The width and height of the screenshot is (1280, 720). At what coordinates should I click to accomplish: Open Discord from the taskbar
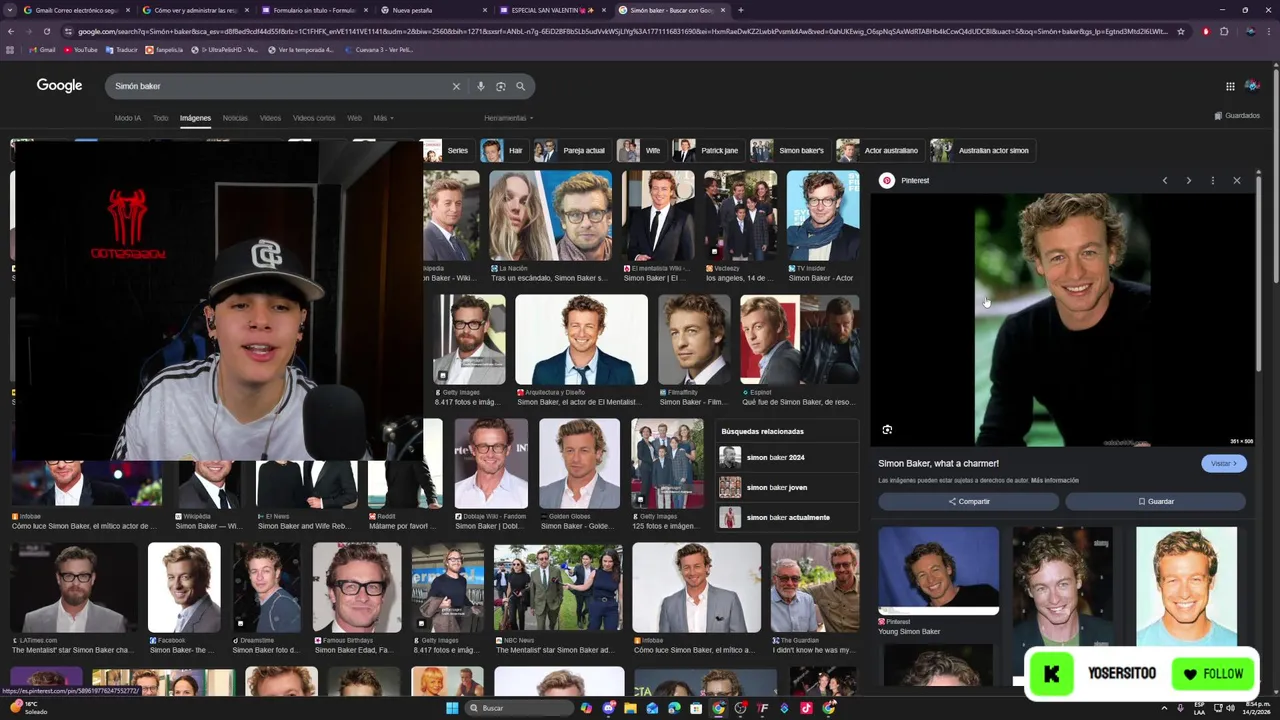point(608,708)
